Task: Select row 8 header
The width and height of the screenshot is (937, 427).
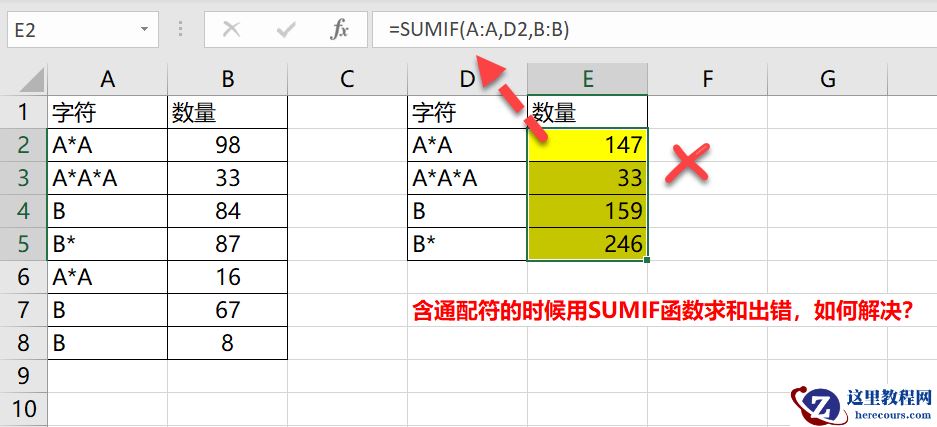Action: pyautogui.click(x=24, y=342)
